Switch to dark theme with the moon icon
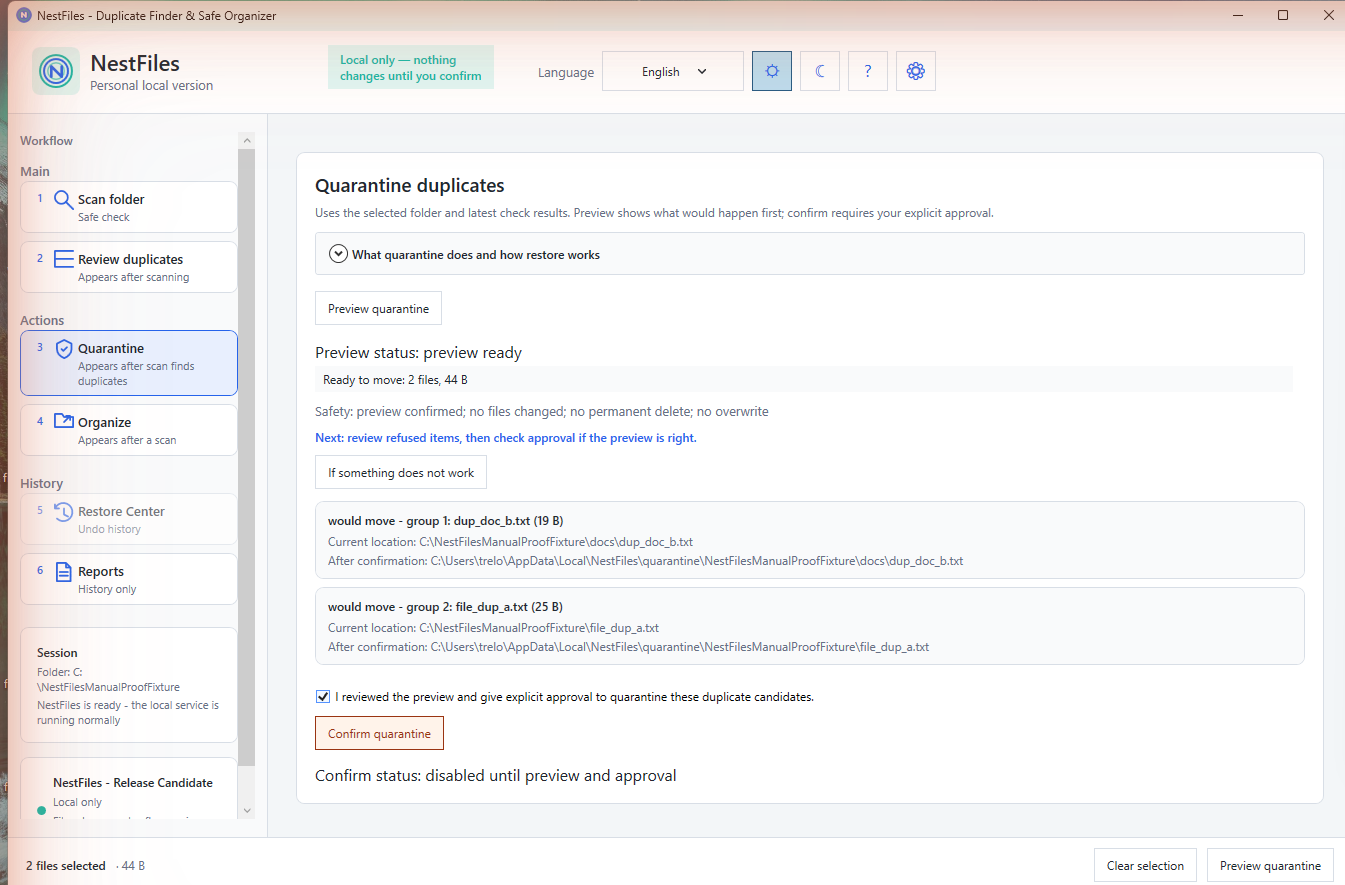Screen dimensions: 1345x885 [x=820, y=71]
